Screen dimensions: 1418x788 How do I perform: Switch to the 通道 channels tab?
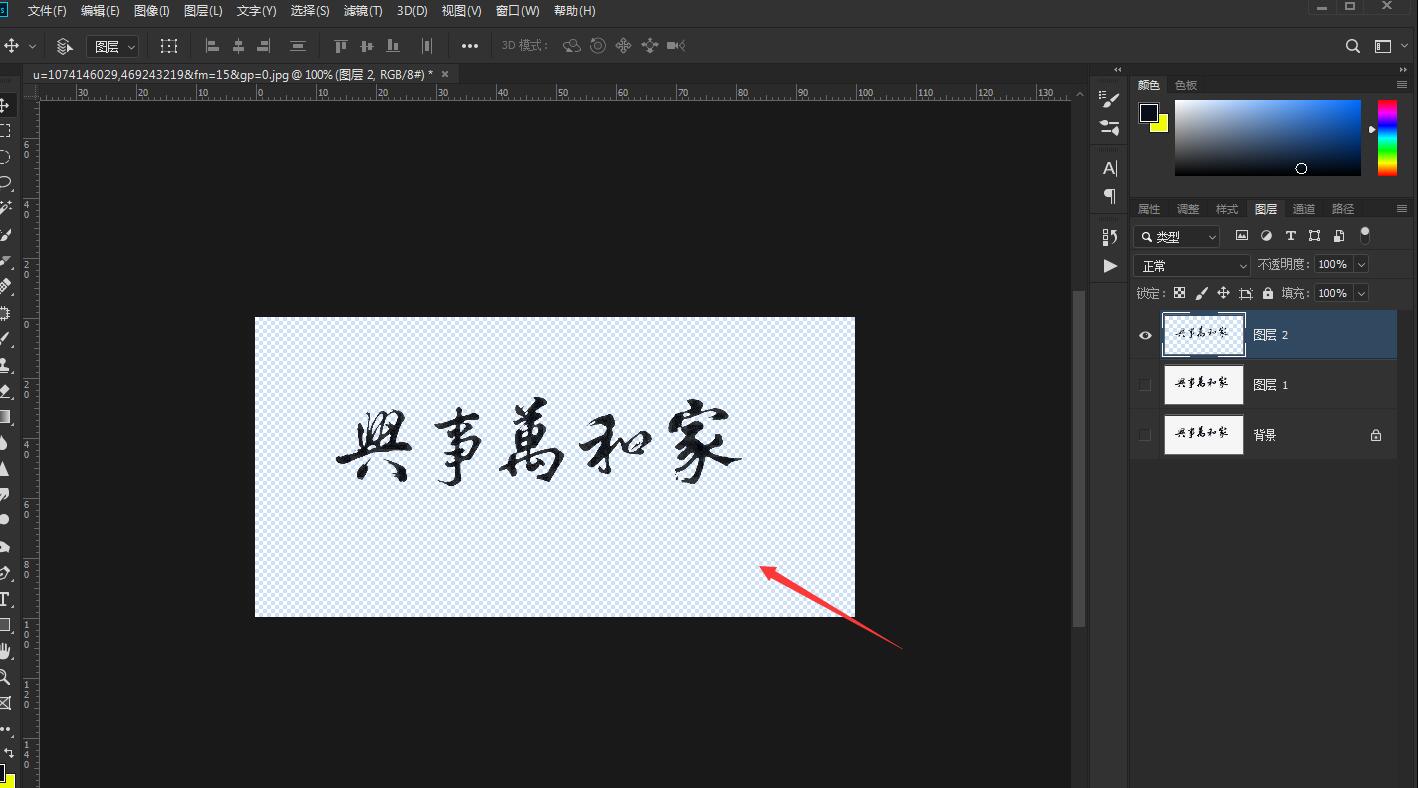point(1304,208)
